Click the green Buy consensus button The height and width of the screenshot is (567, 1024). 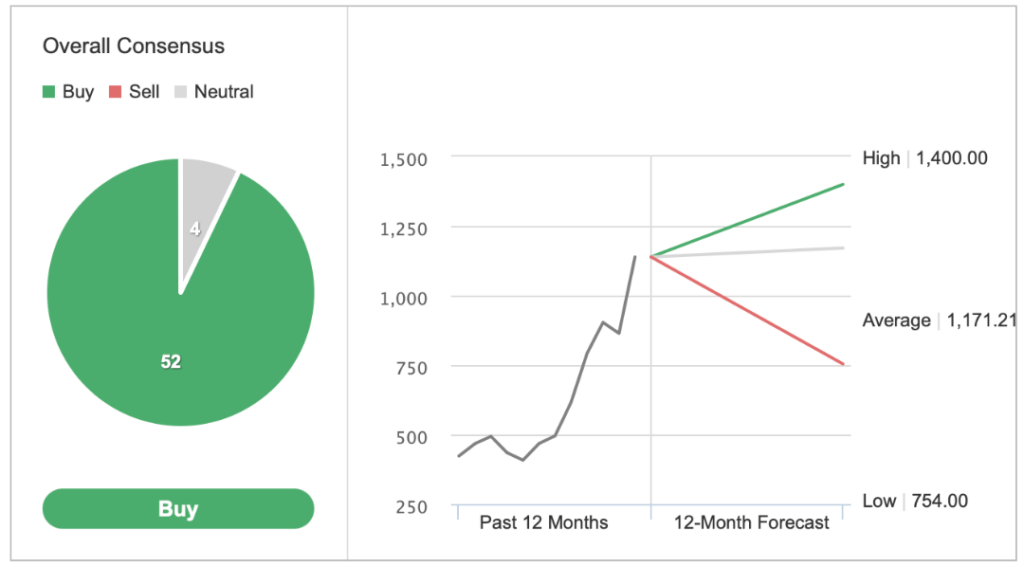point(178,508)
